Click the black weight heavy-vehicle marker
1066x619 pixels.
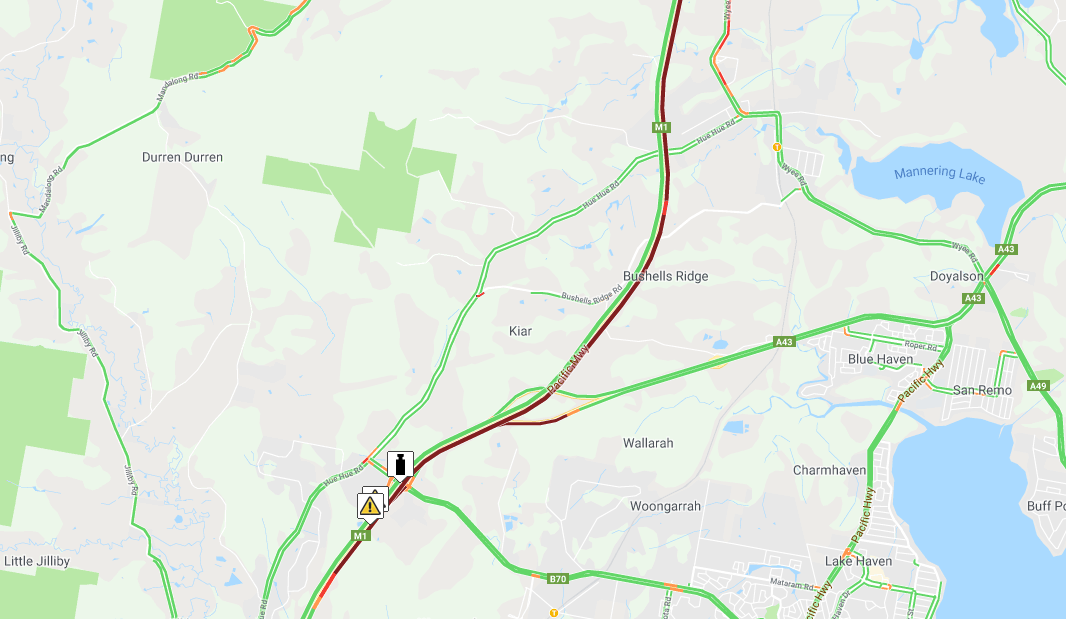400,465
